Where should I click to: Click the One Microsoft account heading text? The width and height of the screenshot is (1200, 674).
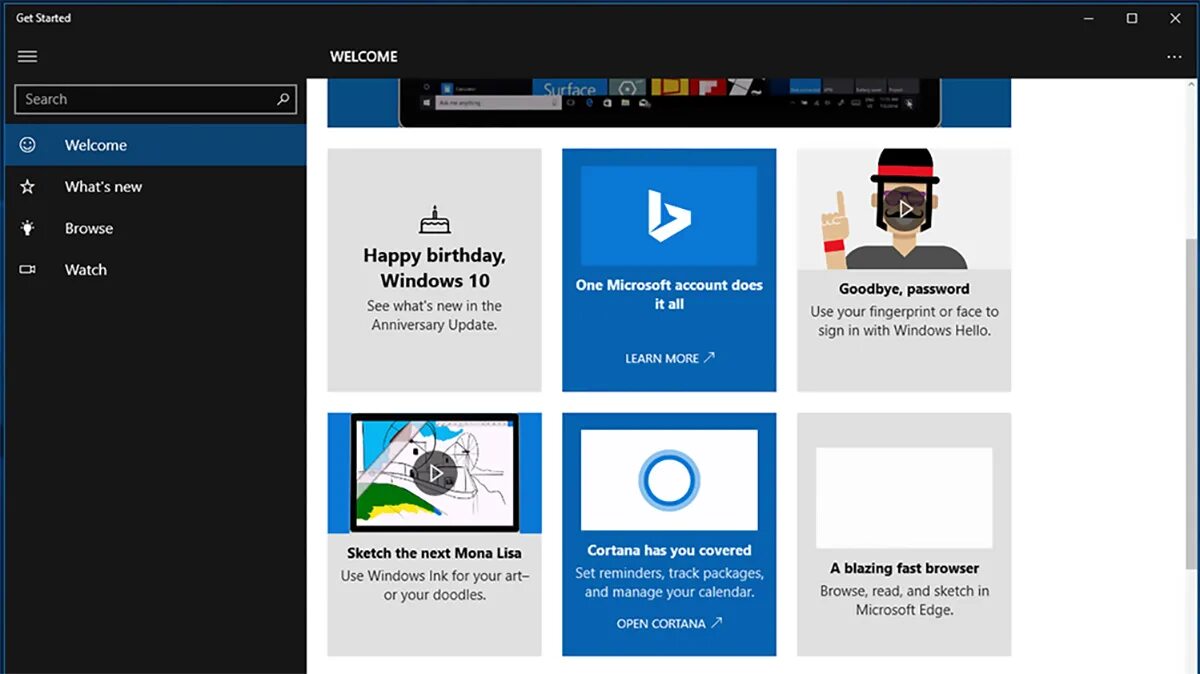(x=669, y=294)
